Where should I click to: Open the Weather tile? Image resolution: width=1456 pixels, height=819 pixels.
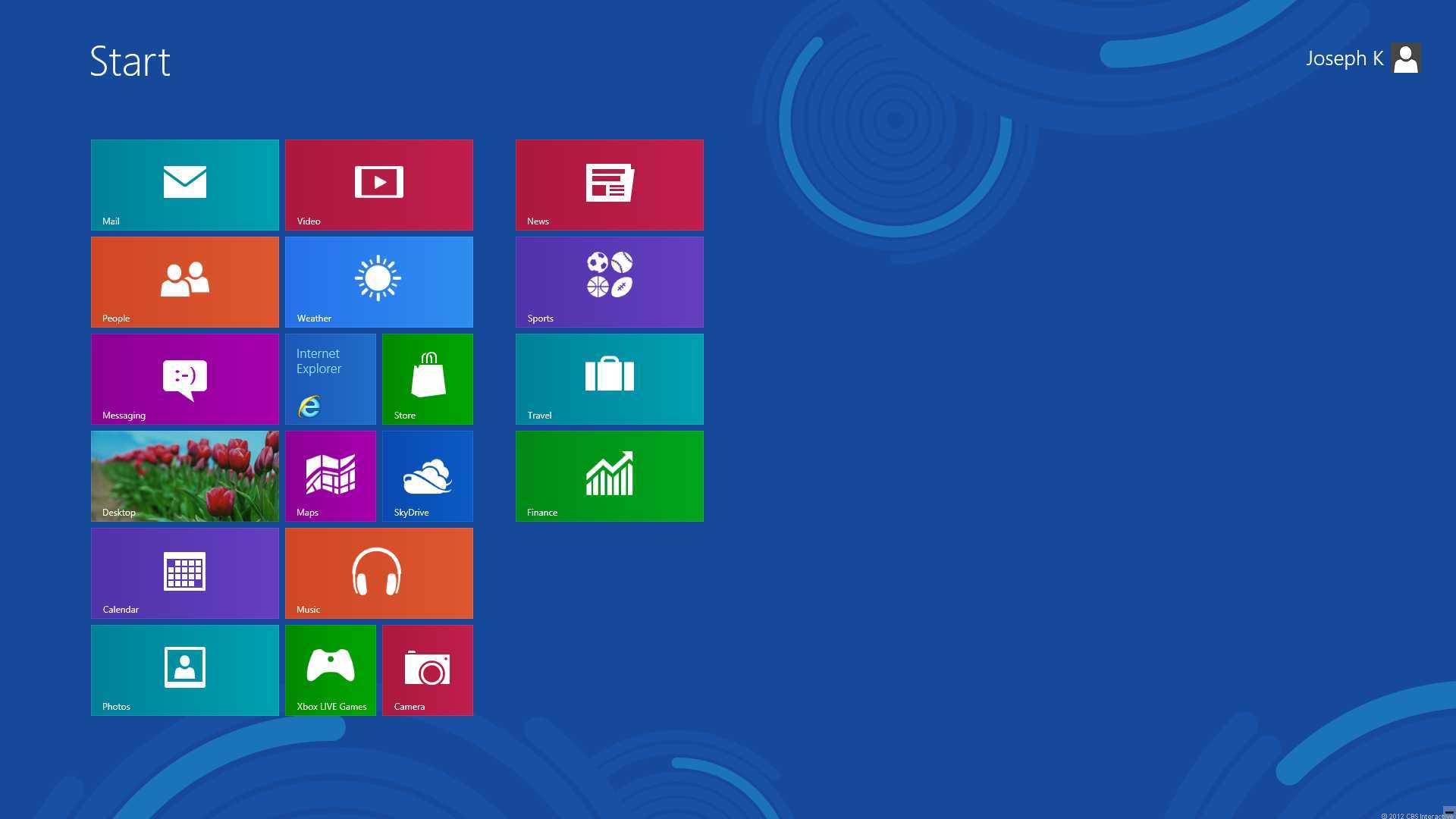(379, 282)
